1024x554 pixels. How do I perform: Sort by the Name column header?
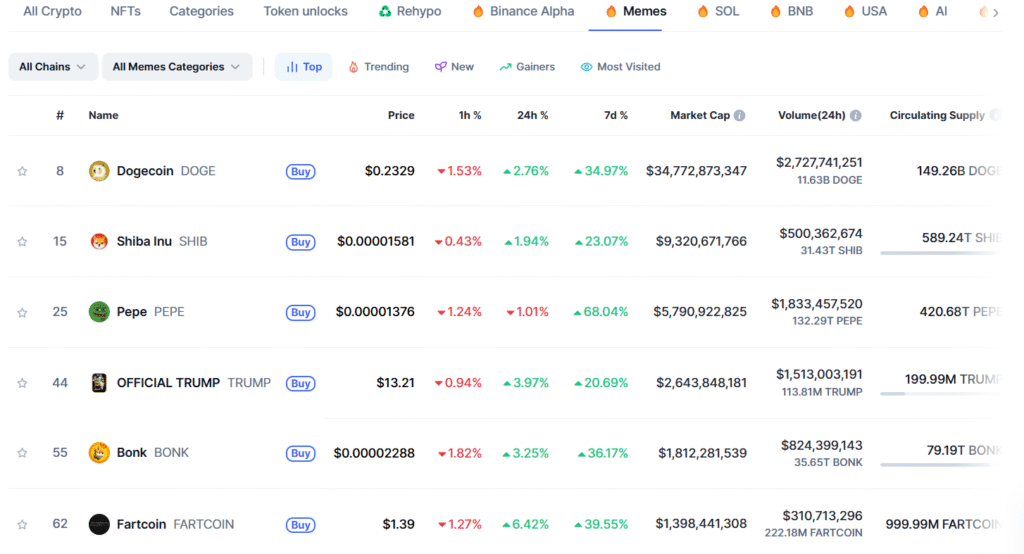tap(103, 115)
